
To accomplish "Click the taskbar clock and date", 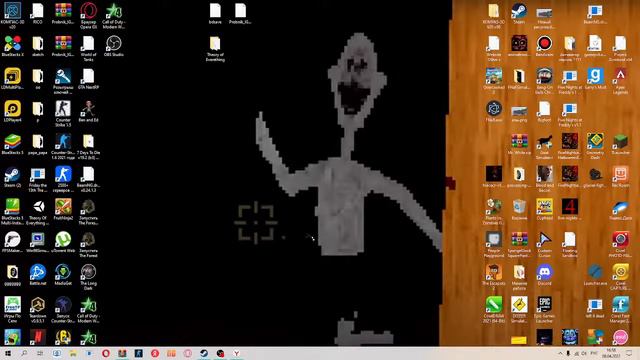I will point(611,353).
